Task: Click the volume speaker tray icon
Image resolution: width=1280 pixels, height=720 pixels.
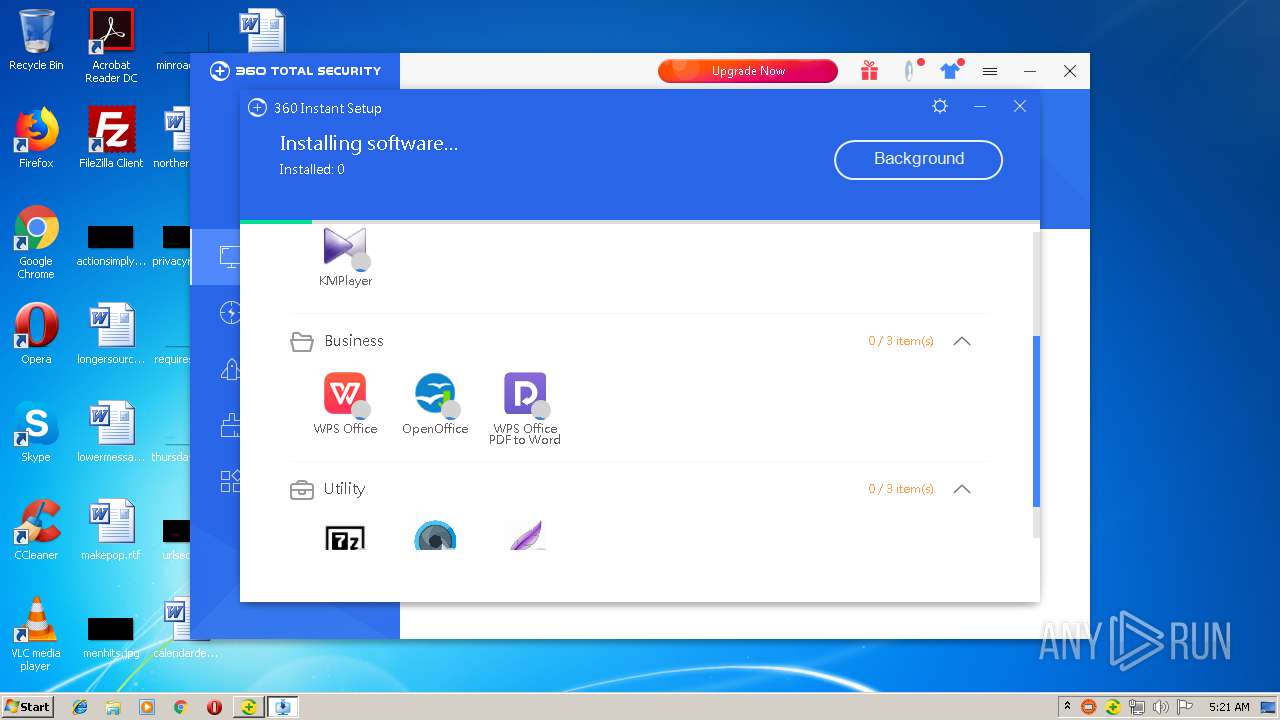Action: click(1160, 707)
